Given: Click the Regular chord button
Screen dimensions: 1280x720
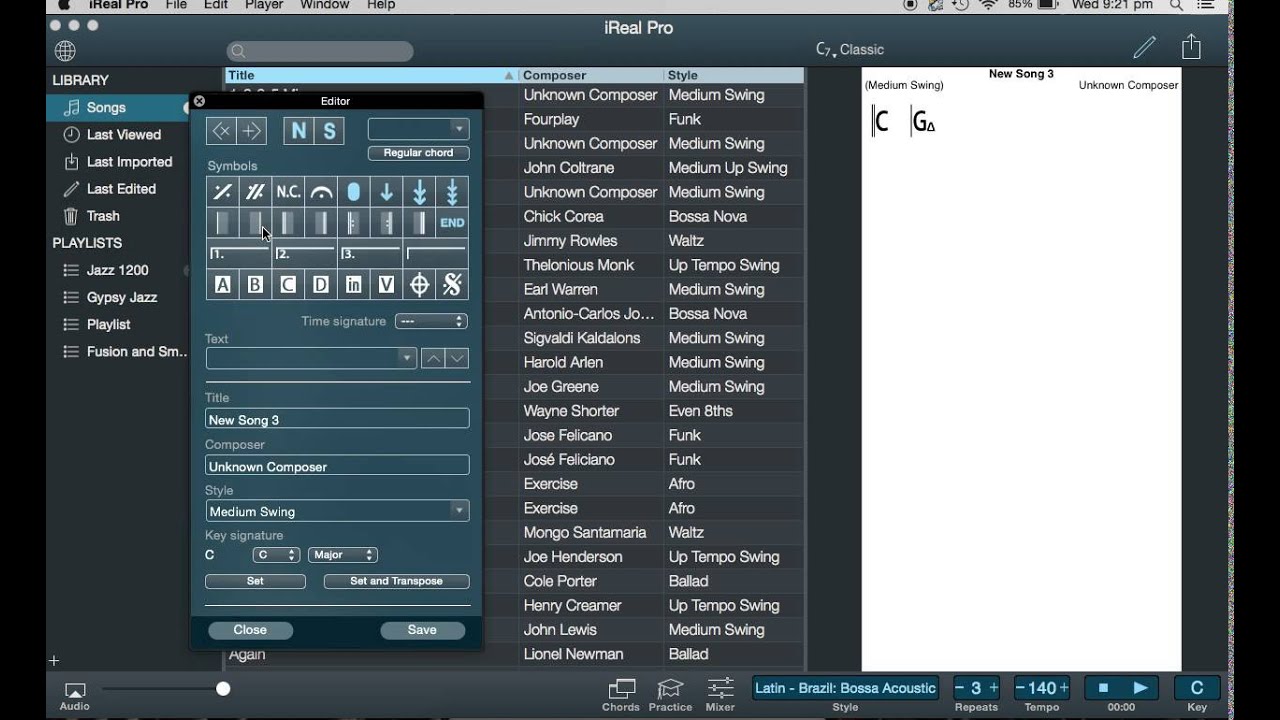Looking at the screenshot, I should point(418,153).
